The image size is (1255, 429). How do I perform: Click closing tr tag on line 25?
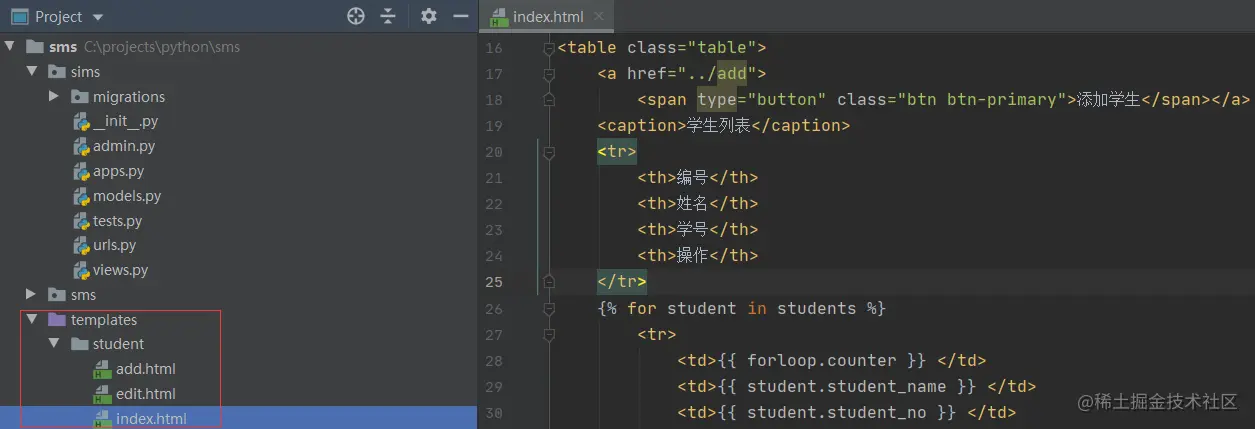tap(622, 282)
